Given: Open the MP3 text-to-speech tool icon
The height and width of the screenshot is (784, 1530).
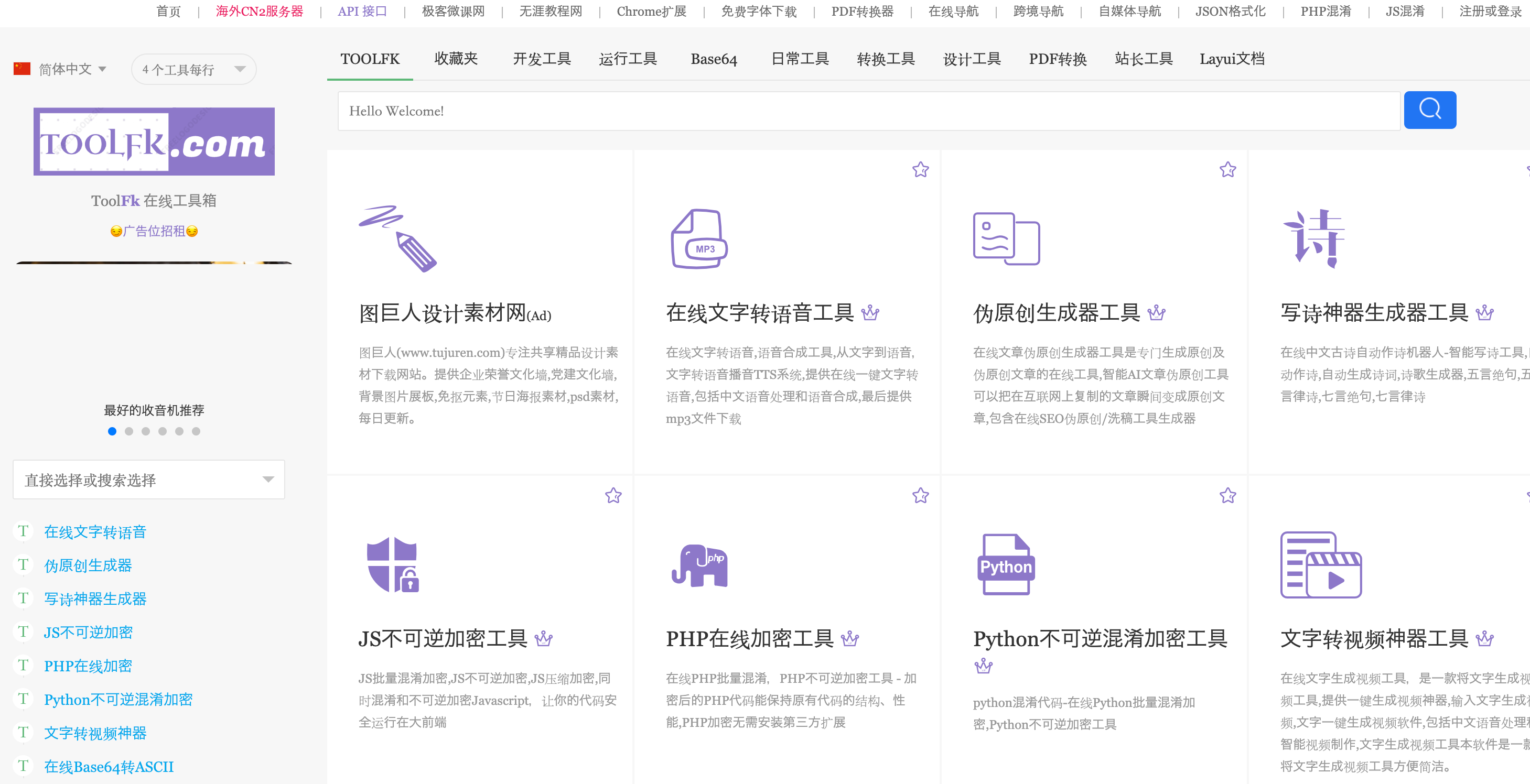Looking at the screenshot, I should 699,238.
